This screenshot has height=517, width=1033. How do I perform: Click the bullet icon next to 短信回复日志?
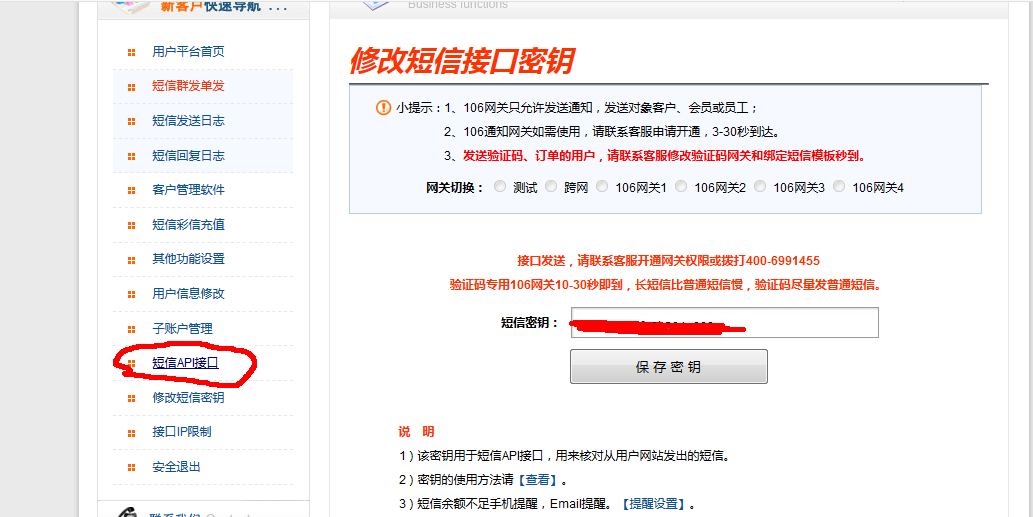[x=132, y=157]
